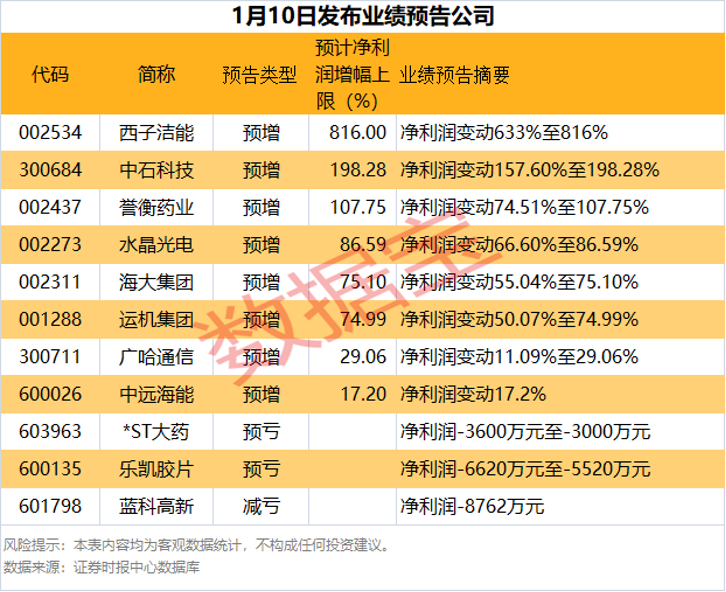Click the value 29.06

click(x=363, y=357)
